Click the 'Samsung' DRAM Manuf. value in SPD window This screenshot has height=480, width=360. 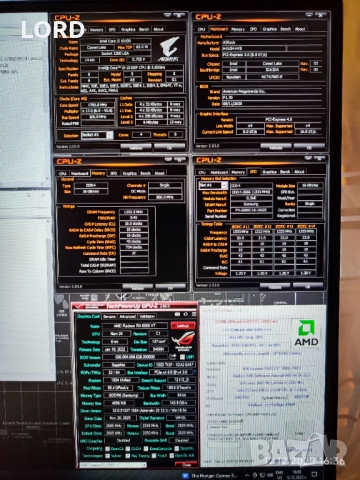pos(251,204)
